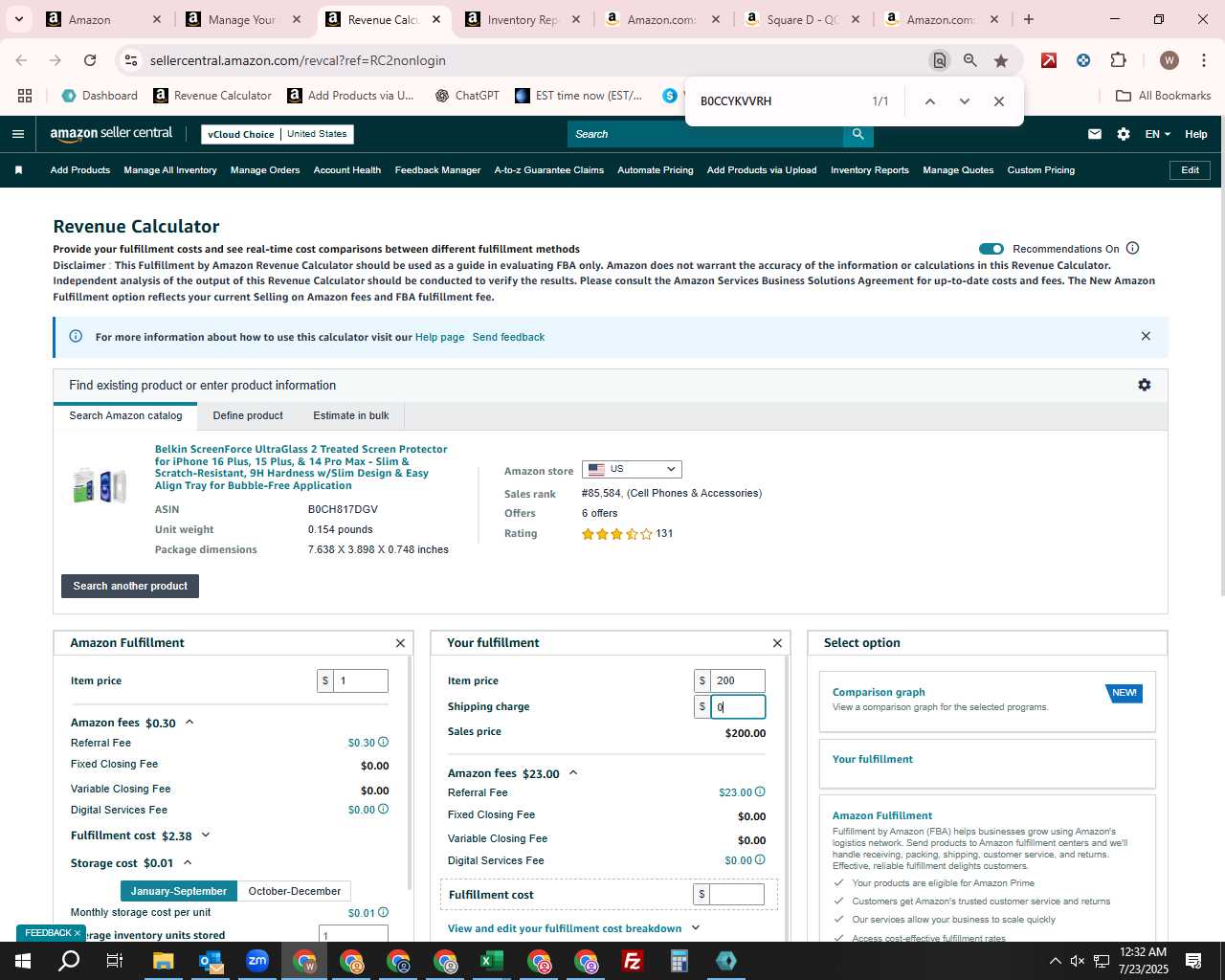Open Excel from the taskbar
This screenshot has width=1225, height=980.
click(492, 961)
